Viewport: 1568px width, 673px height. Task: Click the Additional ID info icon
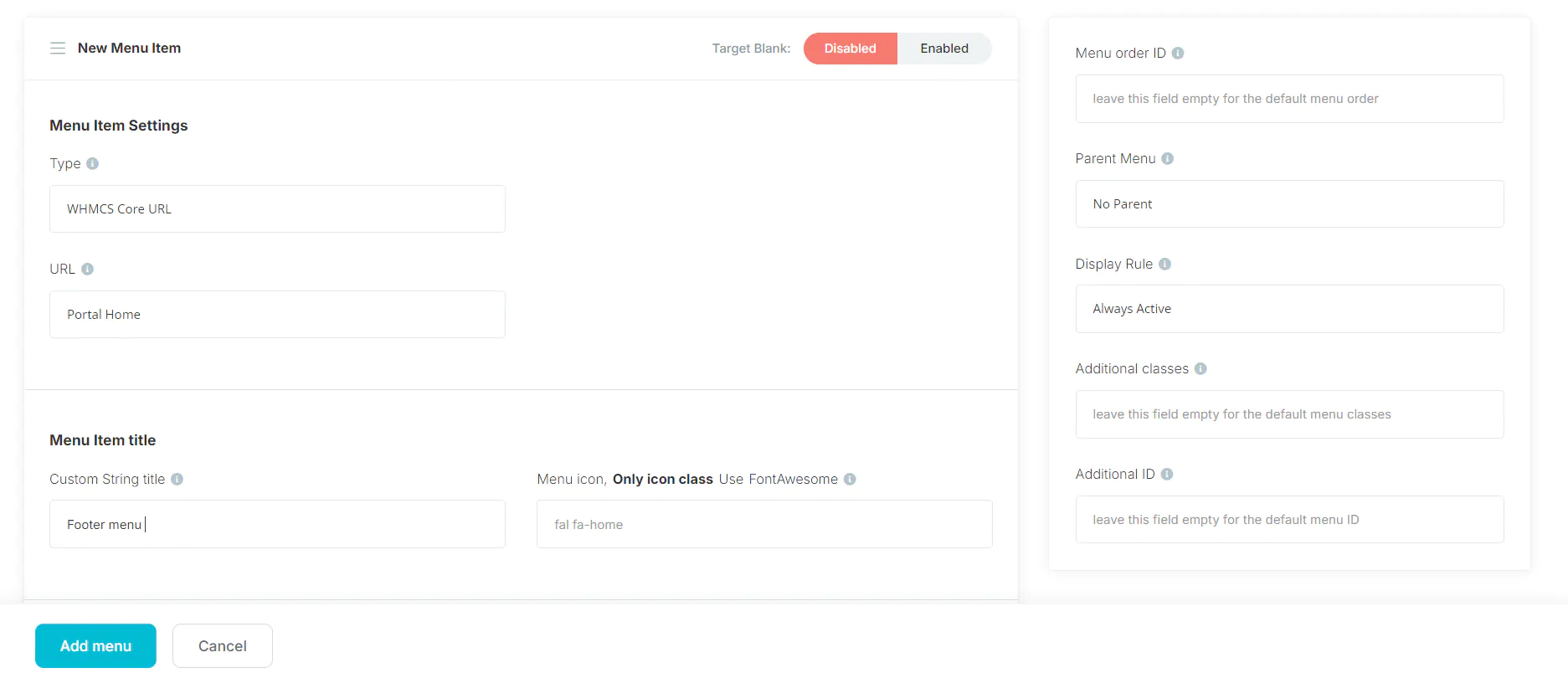(1167, 474)
